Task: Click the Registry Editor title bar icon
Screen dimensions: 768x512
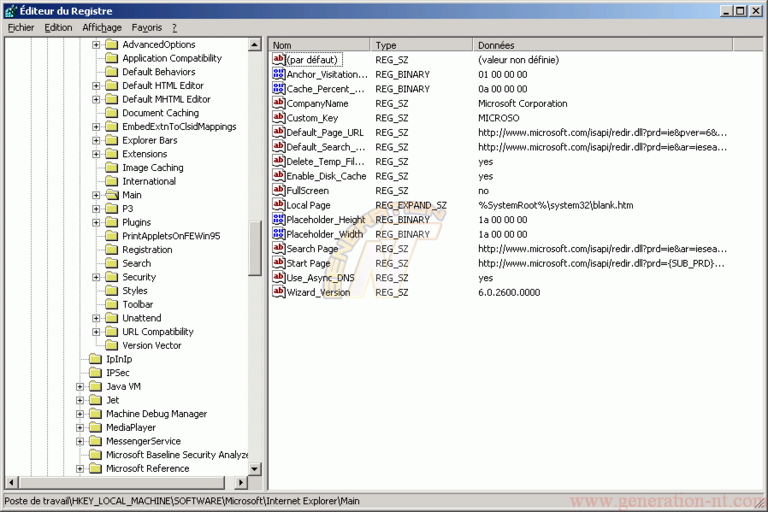Action: click(11, 11)
